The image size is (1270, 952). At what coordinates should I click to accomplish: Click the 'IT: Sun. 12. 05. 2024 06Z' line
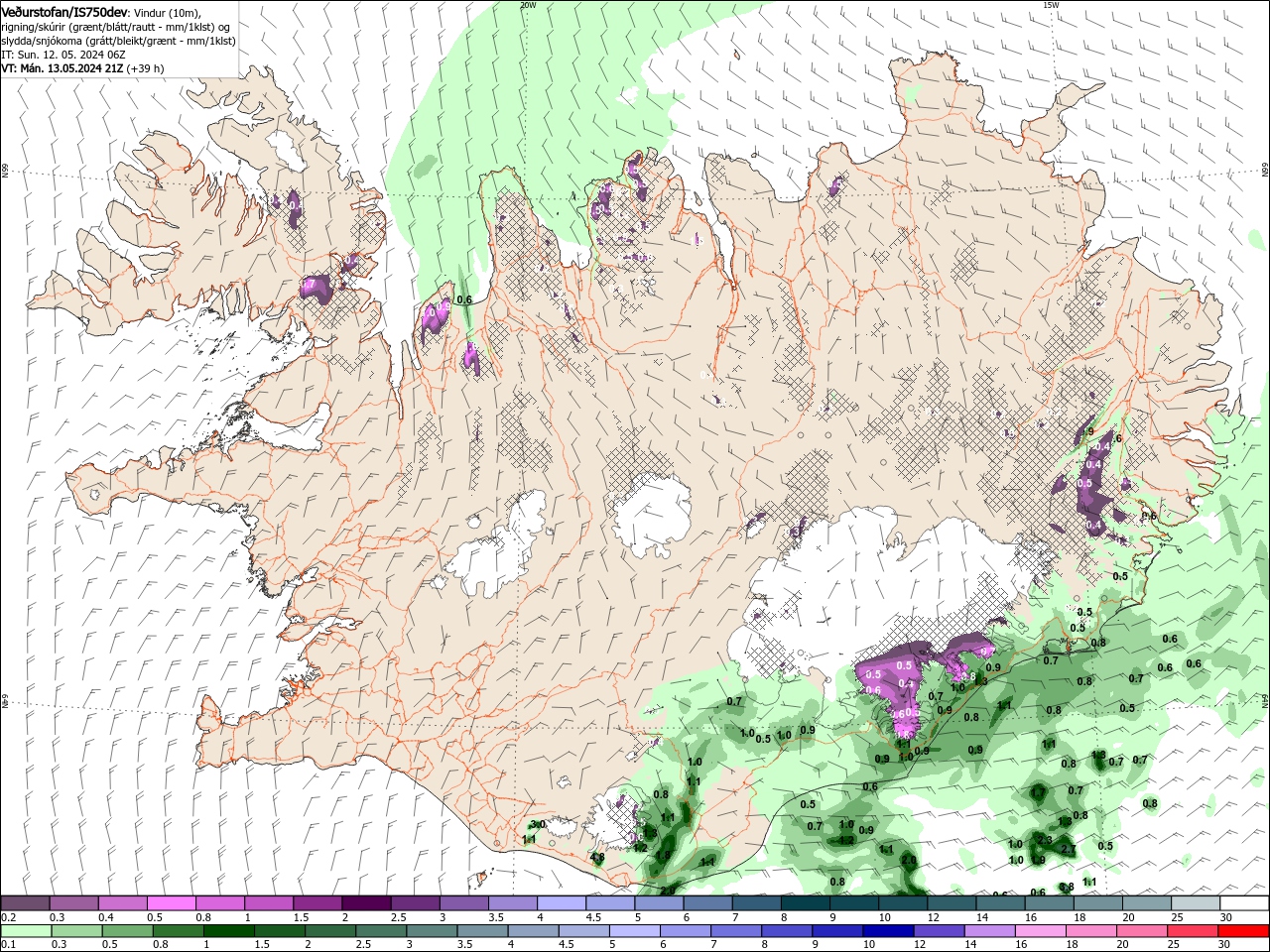click(x=63, y=55)
